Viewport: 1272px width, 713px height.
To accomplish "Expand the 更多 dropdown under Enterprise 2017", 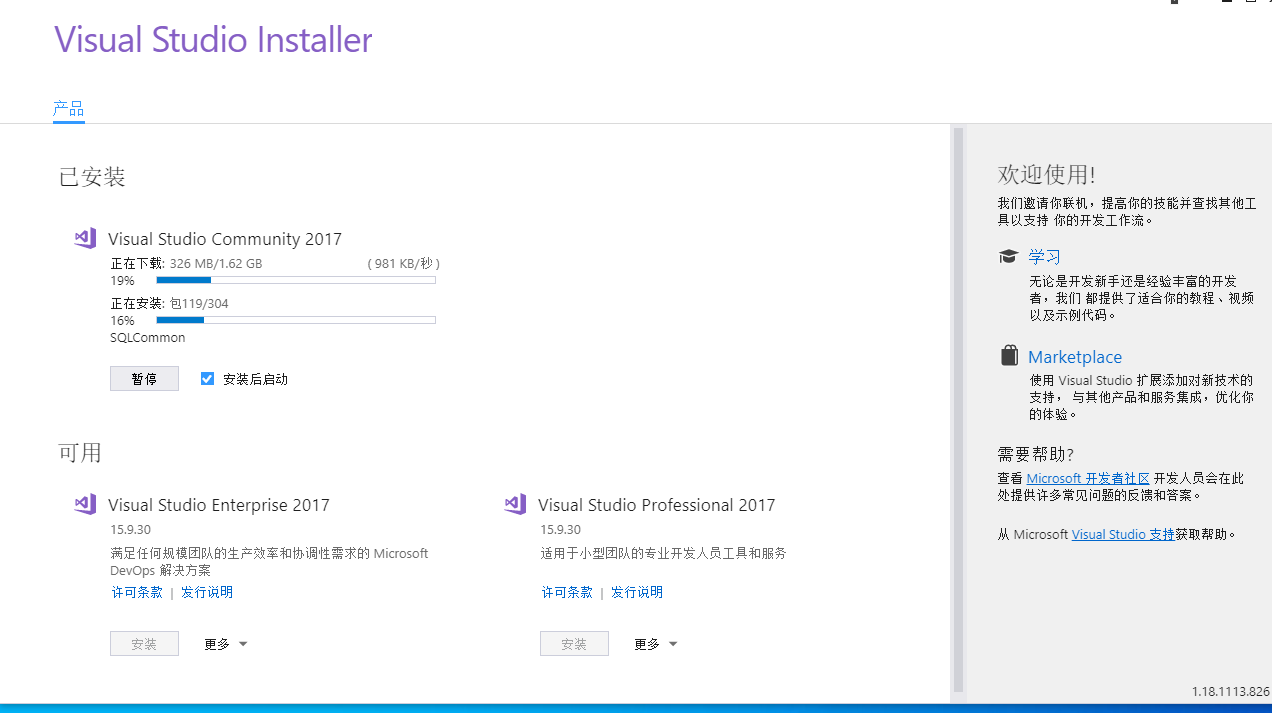I will 225,643.
